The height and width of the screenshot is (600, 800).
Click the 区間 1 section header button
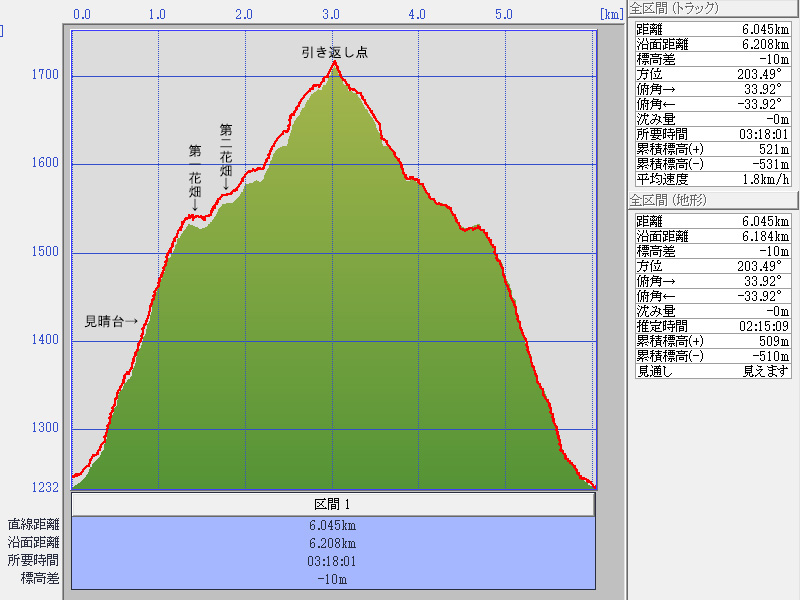point(333,505)
